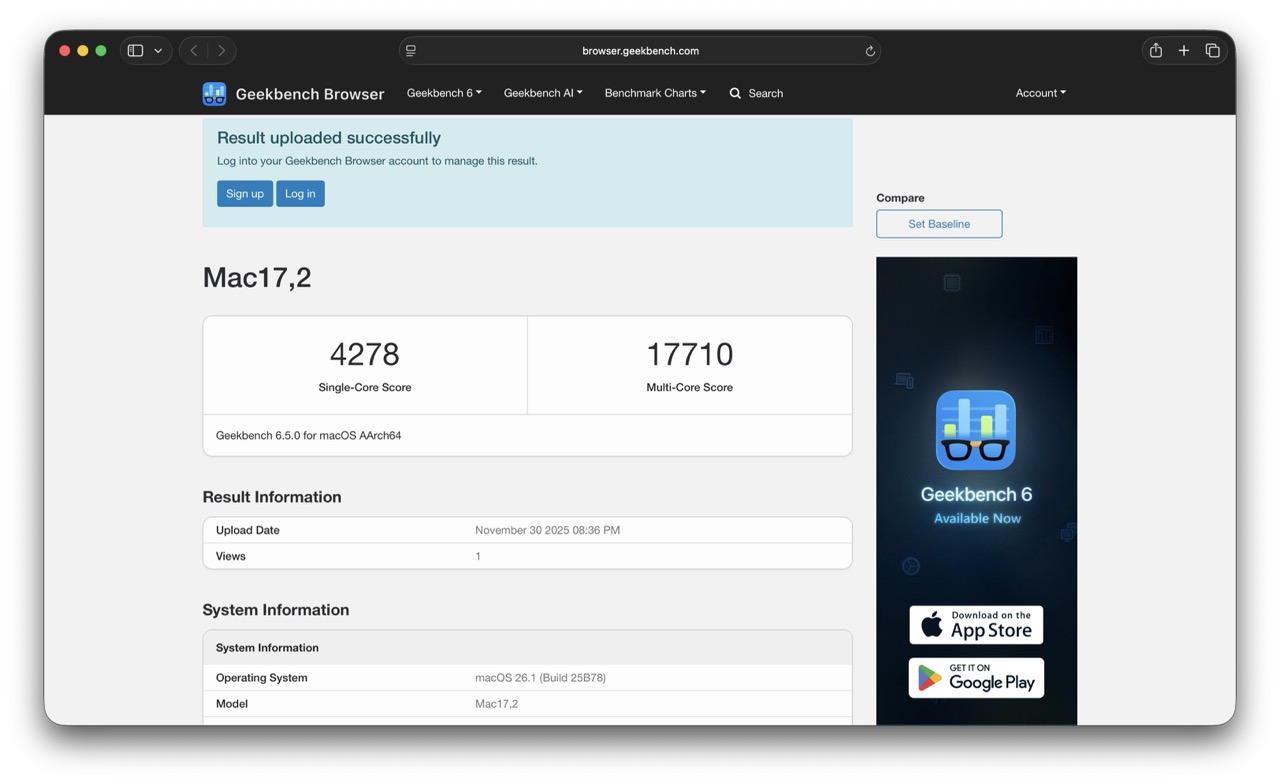Viewport: 1280px width, 783px height.
Task: Click the Single-Core Score label
Action: pyautogui.click(x=365, y=387)
